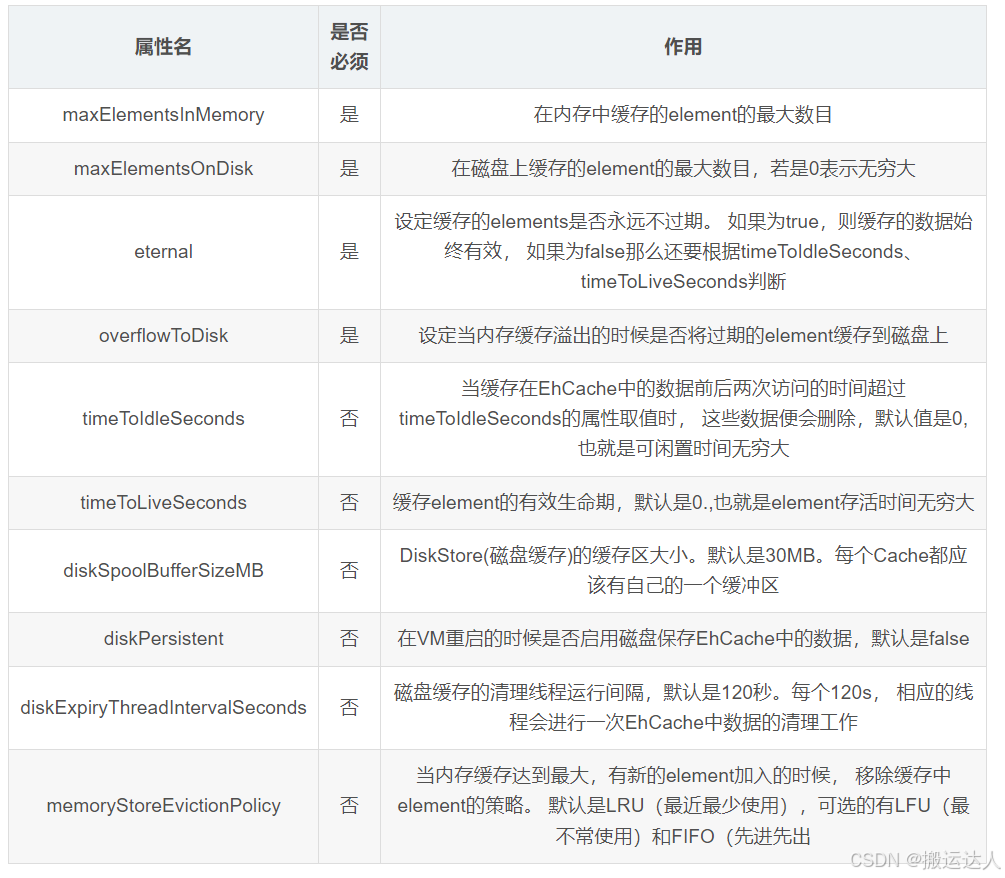Click description about 磁盘缓存的清理线程运行间隔
Image resolution: width=1005 pixels, height=878 pixels.
tap(683, 708)
